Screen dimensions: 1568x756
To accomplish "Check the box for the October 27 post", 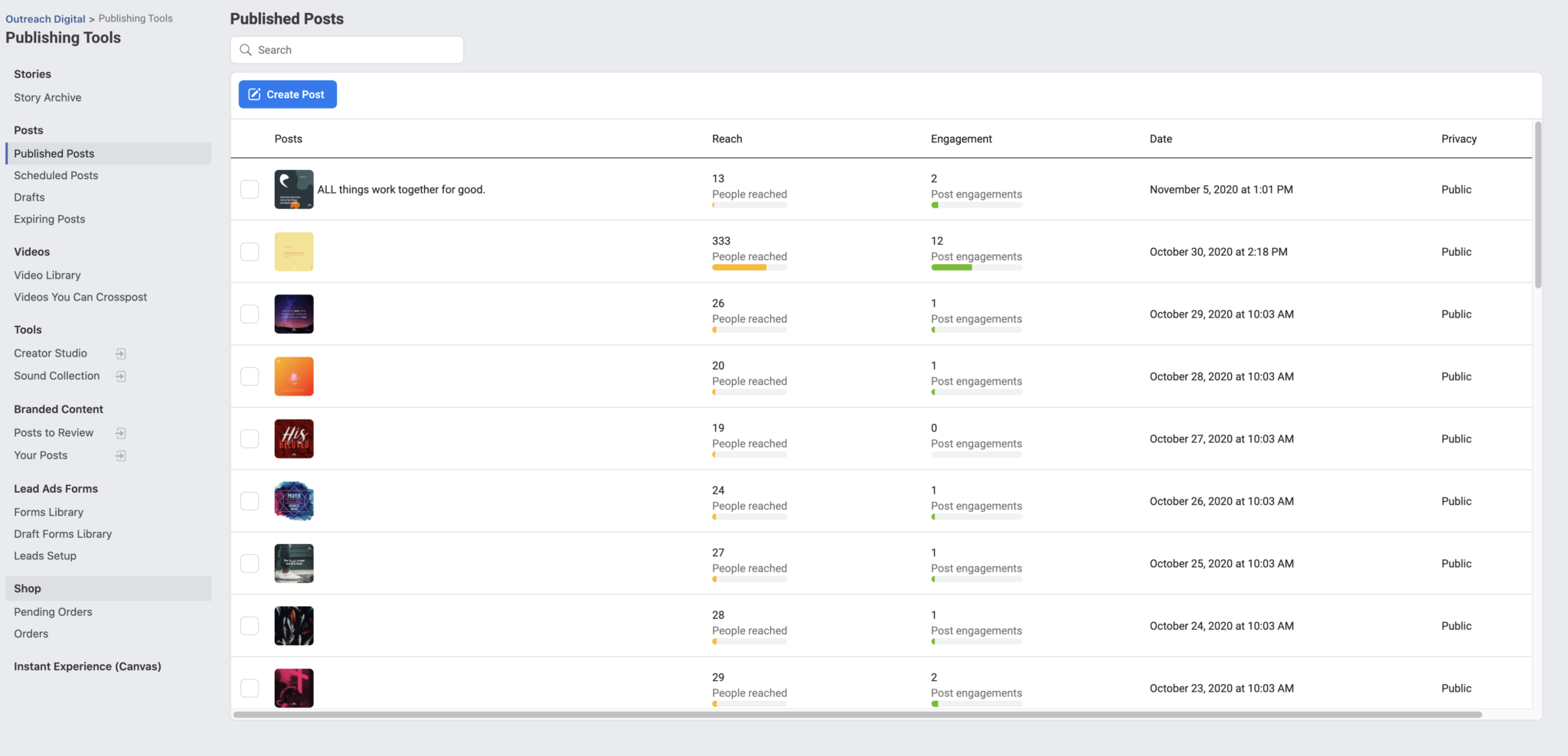I will [x=250, y=438].
